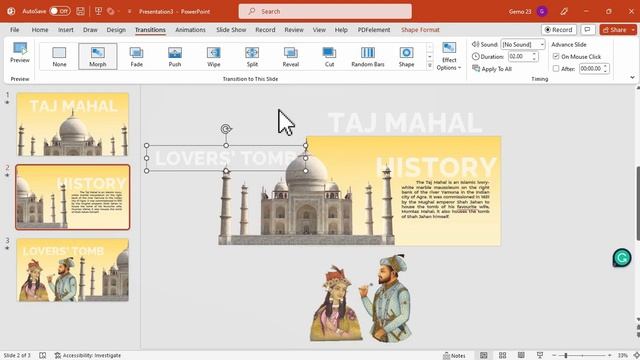This screenshot has width=640, height=360.
Task: Click the Notes button in status bar
Action: click(x=454, y=356)
